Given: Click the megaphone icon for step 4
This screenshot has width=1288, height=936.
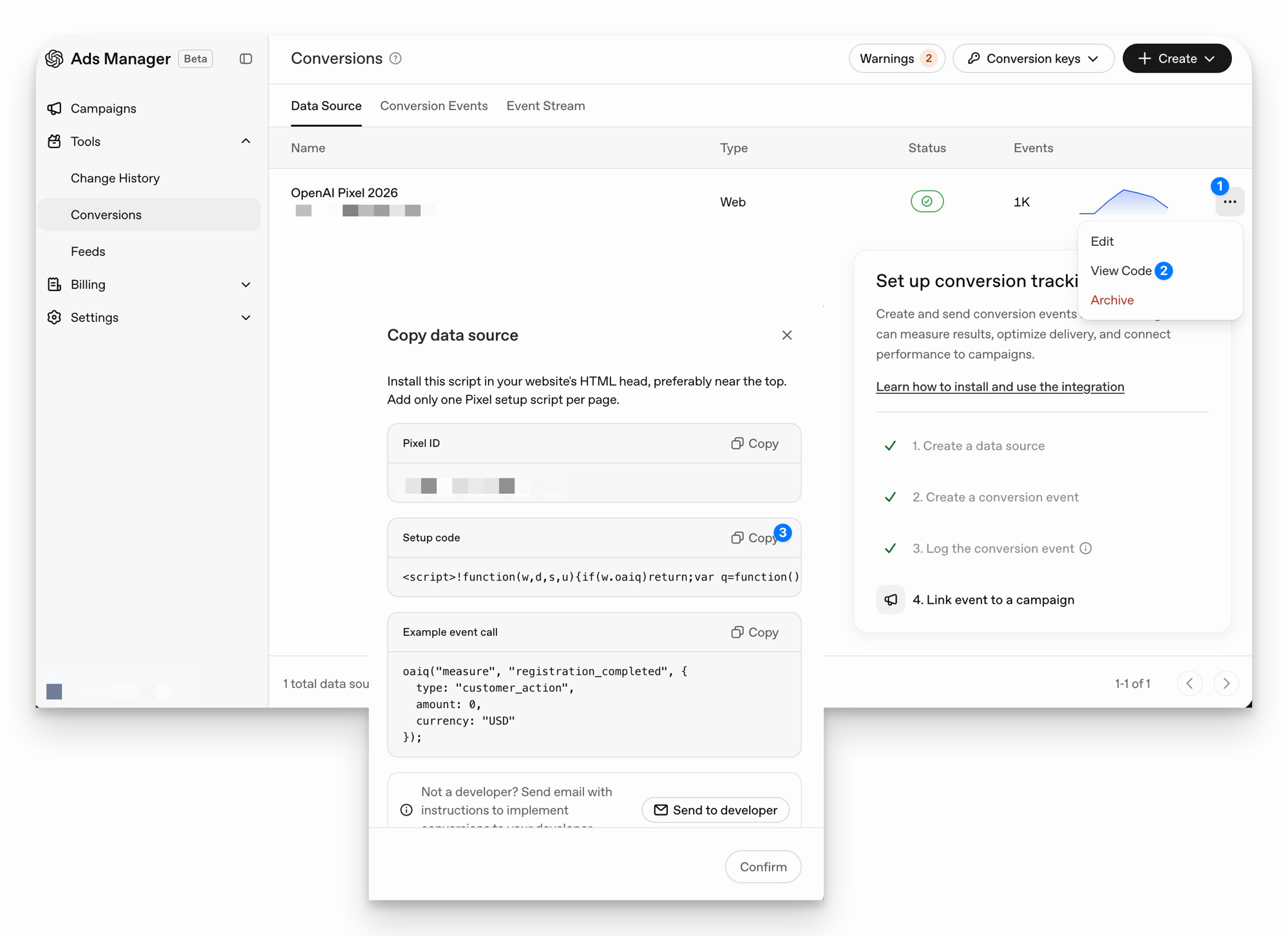Looking at the screenshot, I should 891,600.
